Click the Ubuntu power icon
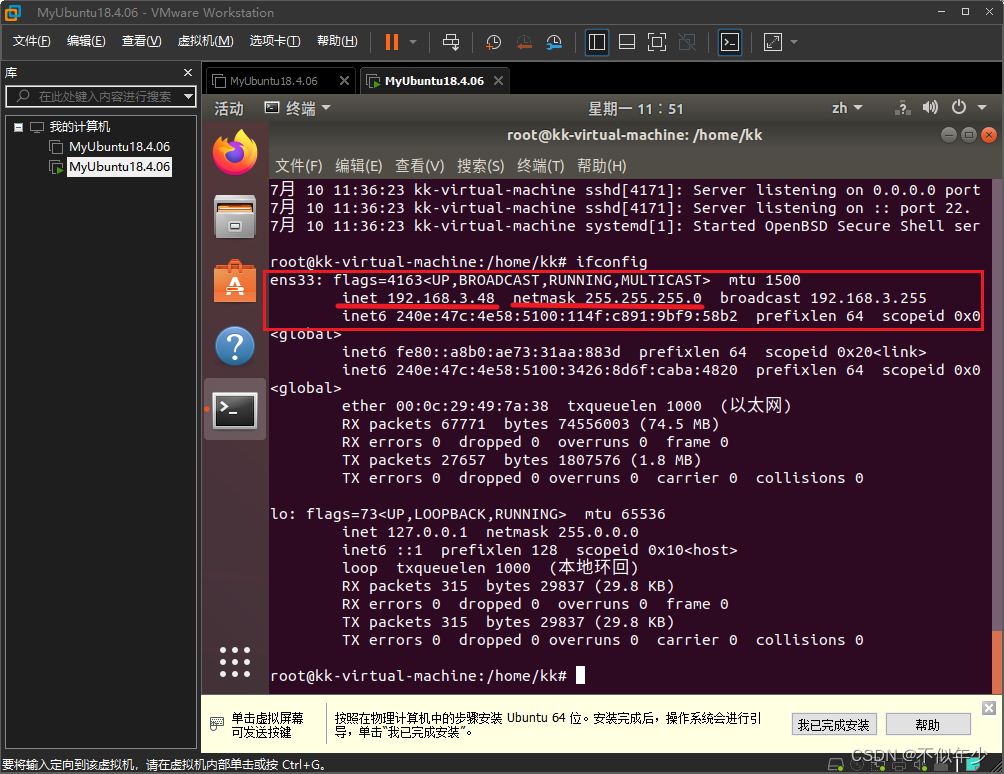1004x774 pixels. 959,108
